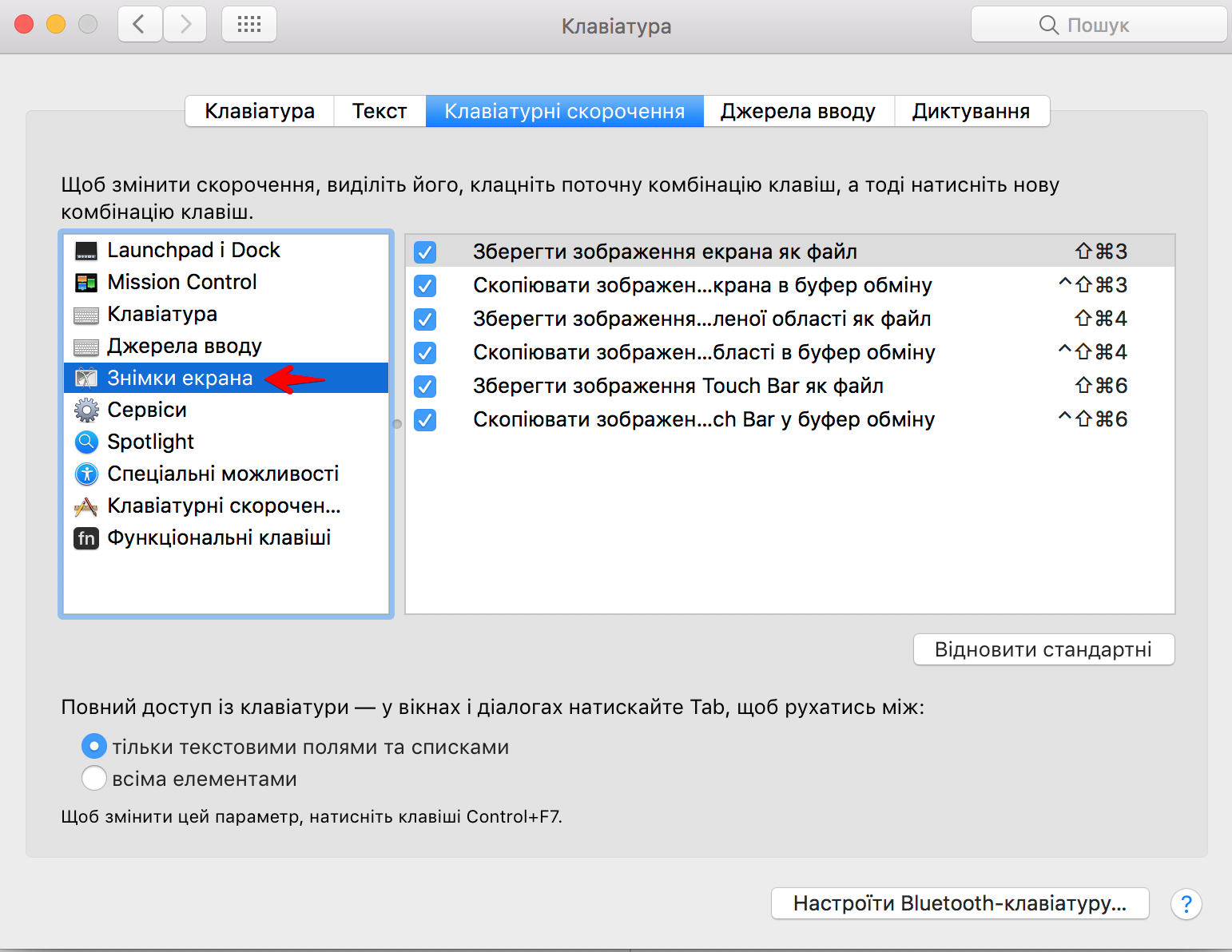Click the ⇧⌘6 shortcut key combination

(x=1101, y=386)
